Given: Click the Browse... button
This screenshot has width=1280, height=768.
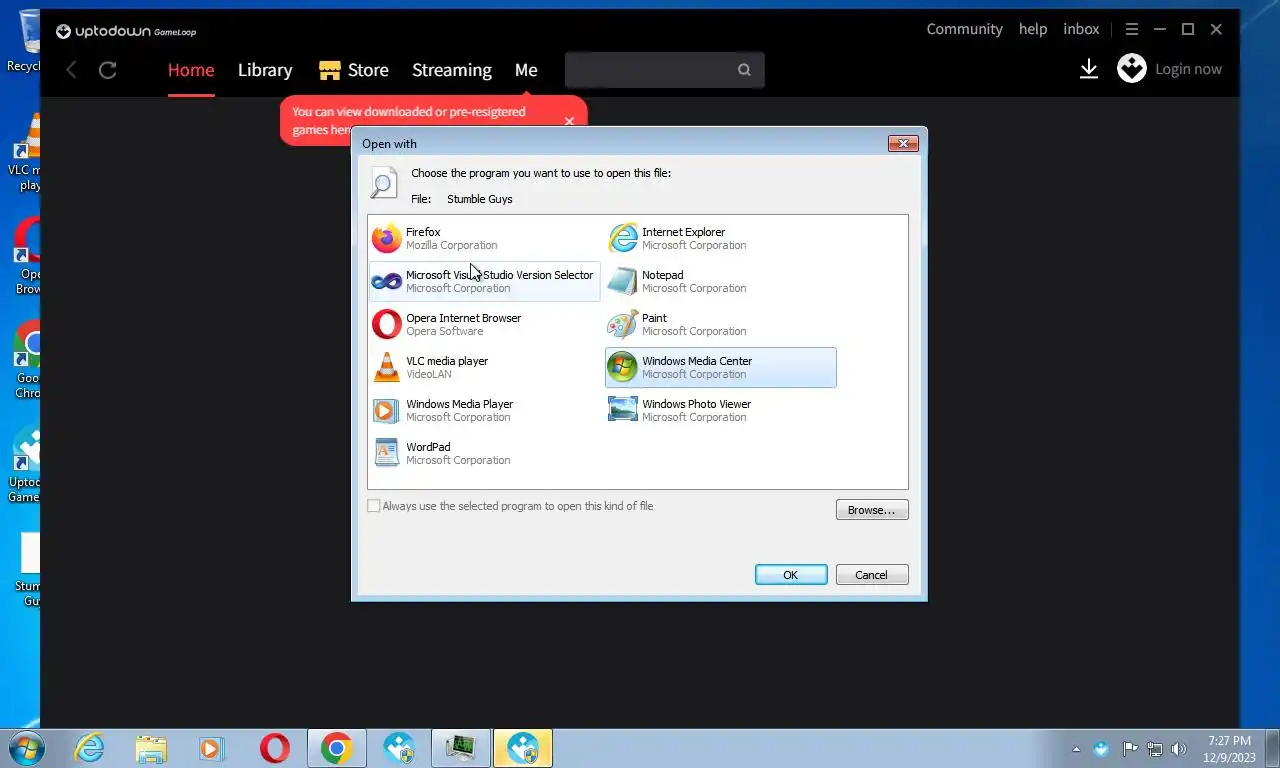Looking at the screenshot, I should coord(872,510).
